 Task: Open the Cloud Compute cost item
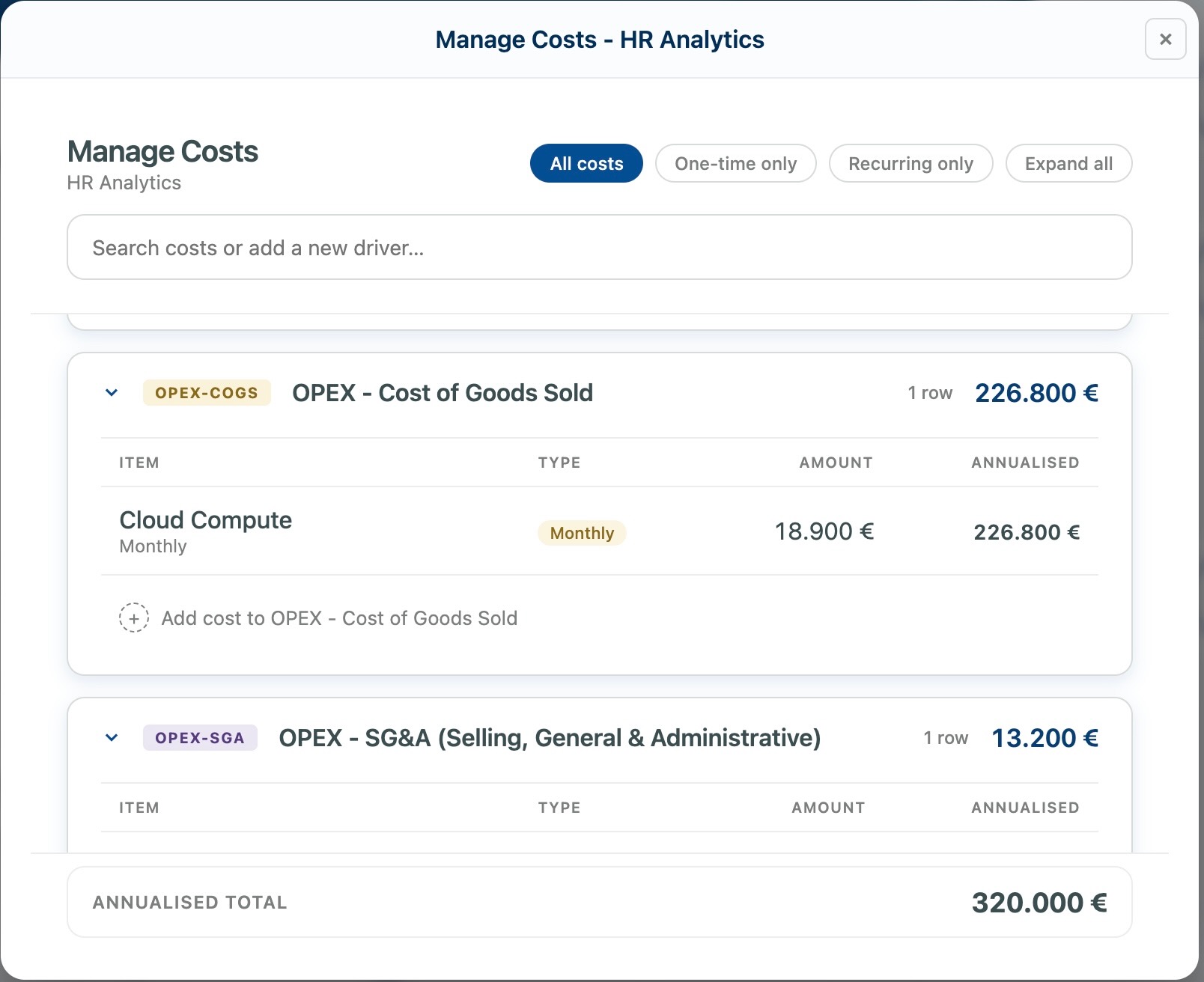click(x=205, y=520)
